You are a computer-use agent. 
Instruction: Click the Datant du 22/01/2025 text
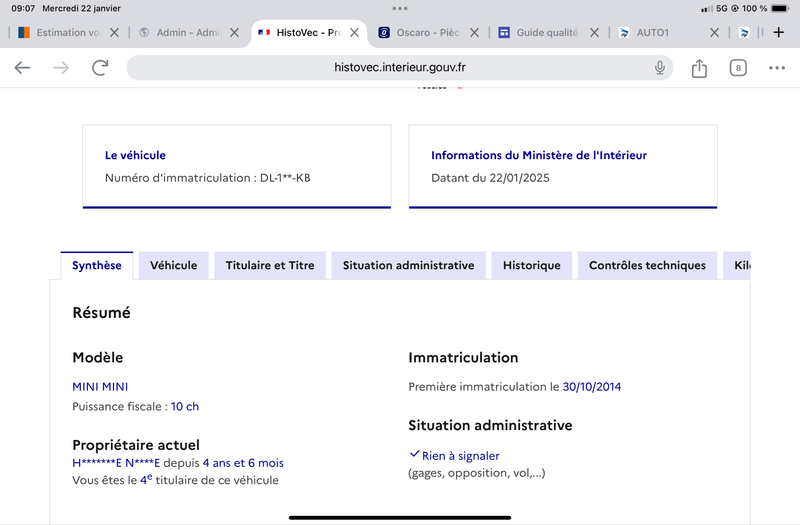[490, 178]
